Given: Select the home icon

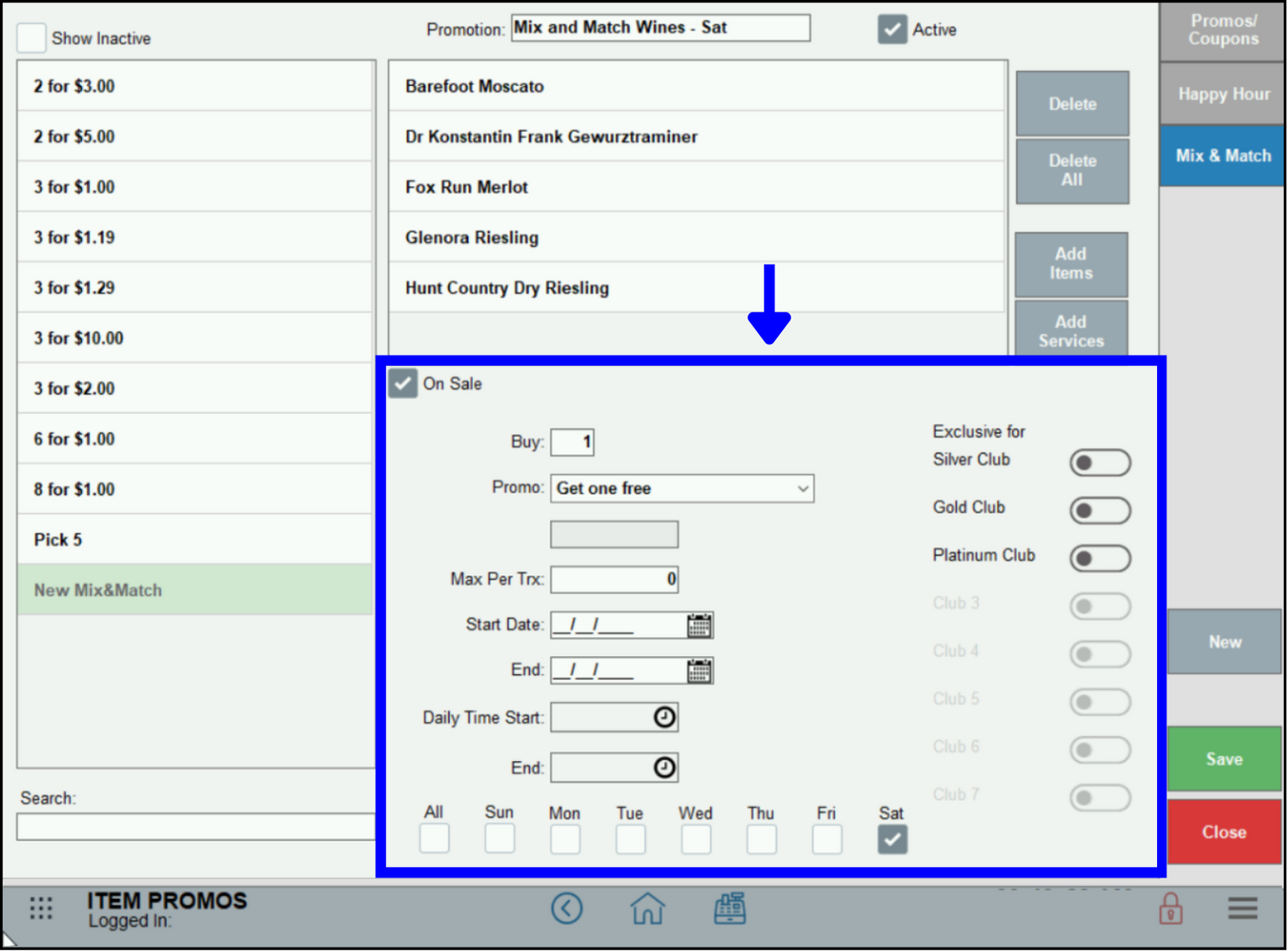Looking at the screenshot, I should 647,908.
